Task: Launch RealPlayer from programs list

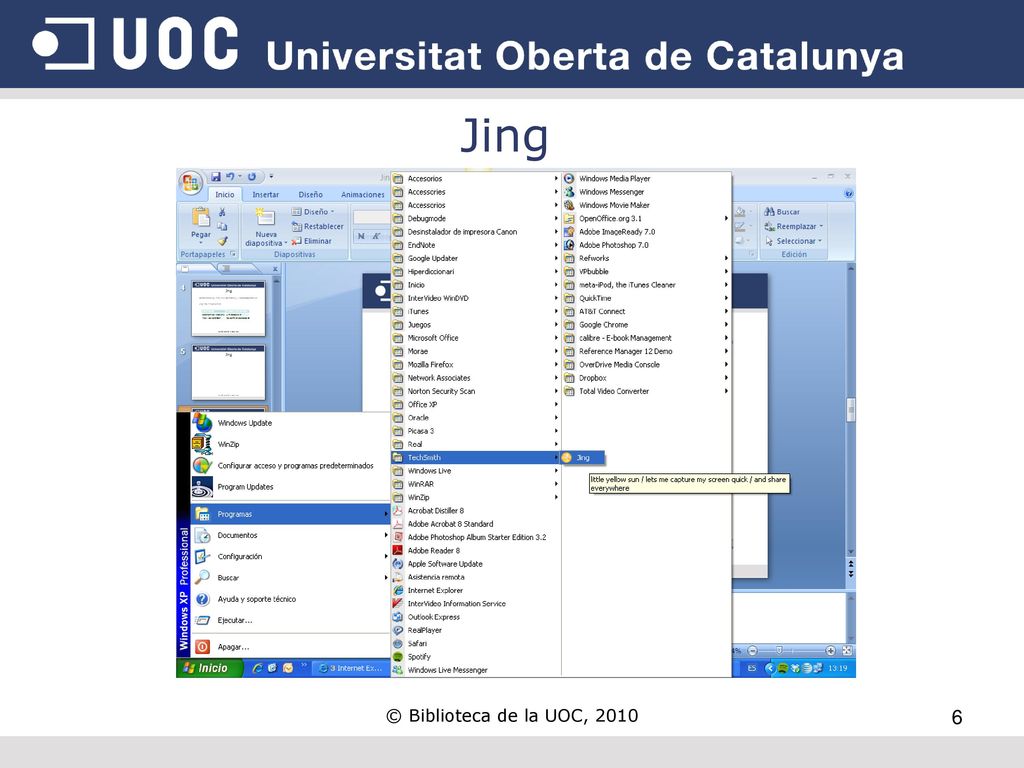Action: point(475,630)
